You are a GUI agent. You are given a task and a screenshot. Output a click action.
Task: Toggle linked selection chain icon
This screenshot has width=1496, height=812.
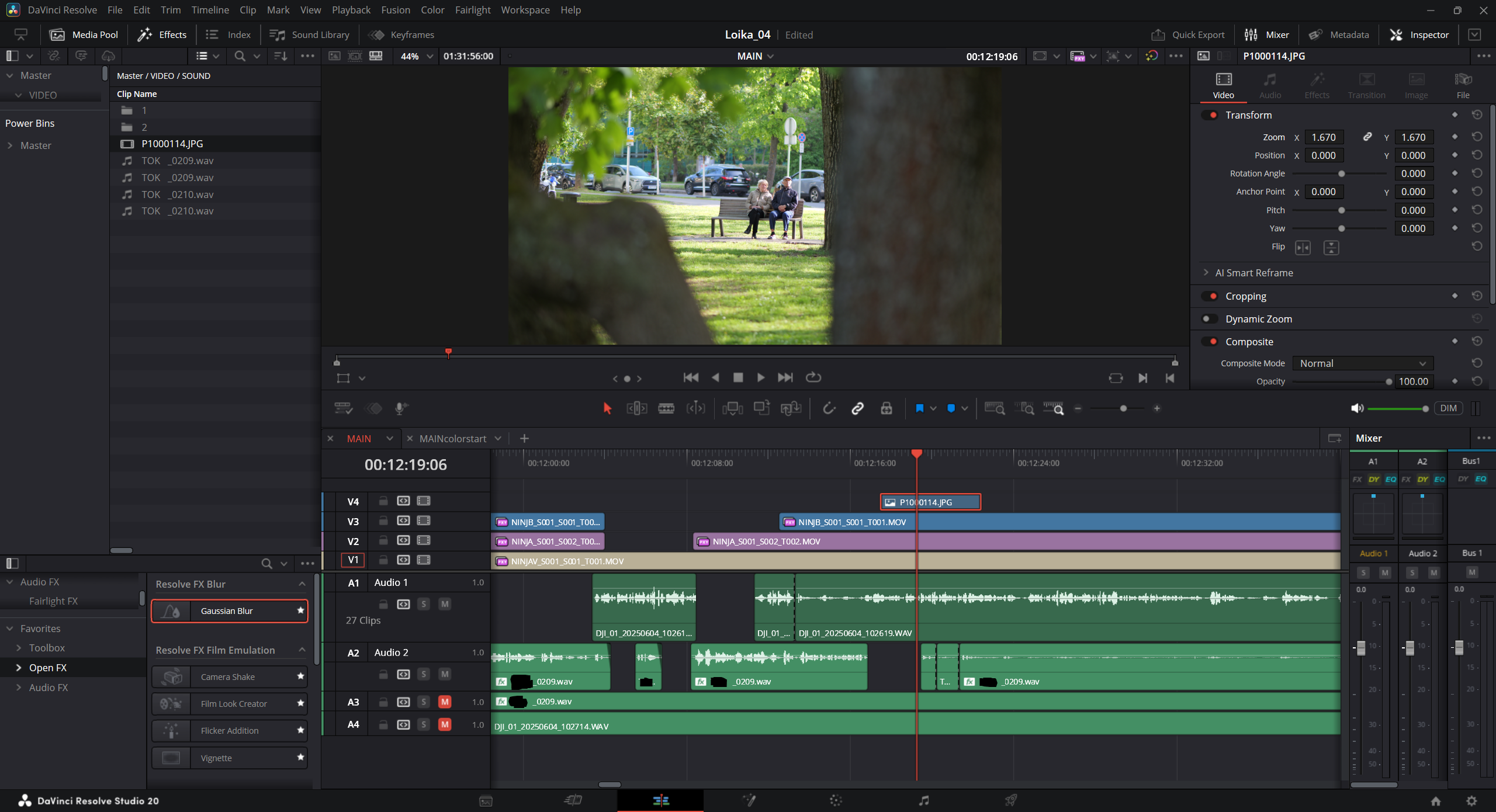(857, 408)
